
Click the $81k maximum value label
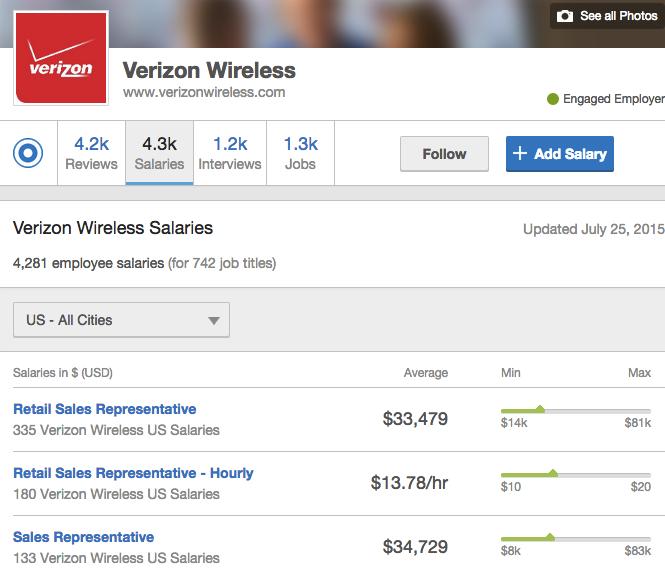[x=637, y=423]
